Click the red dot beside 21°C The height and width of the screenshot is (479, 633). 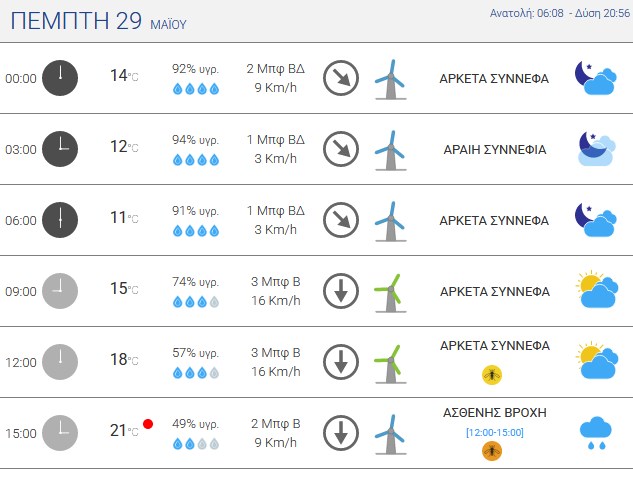(x=148, y=424)
